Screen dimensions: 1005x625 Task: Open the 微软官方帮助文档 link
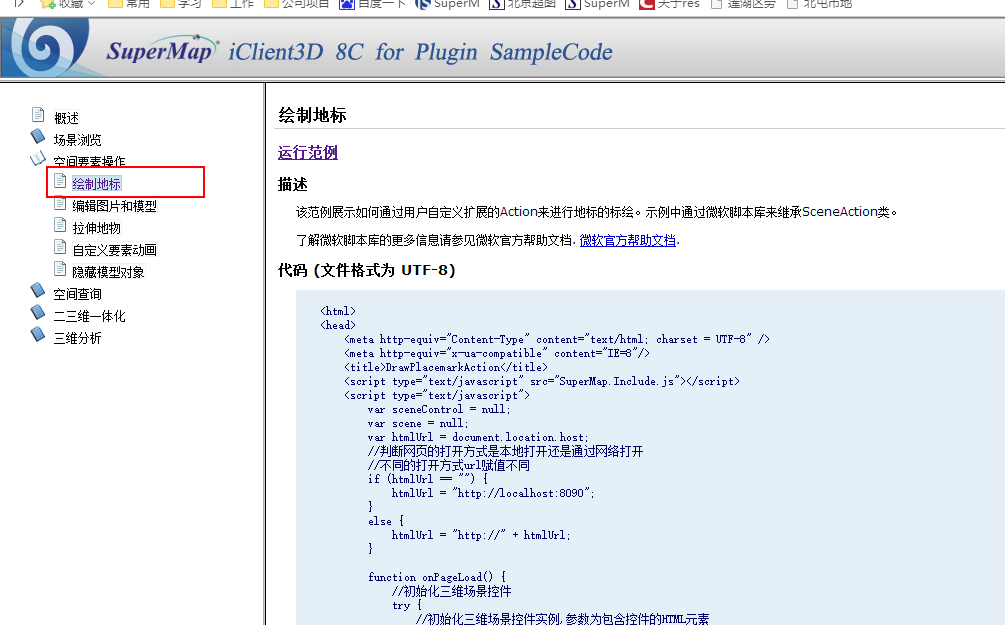click(627, 240)
